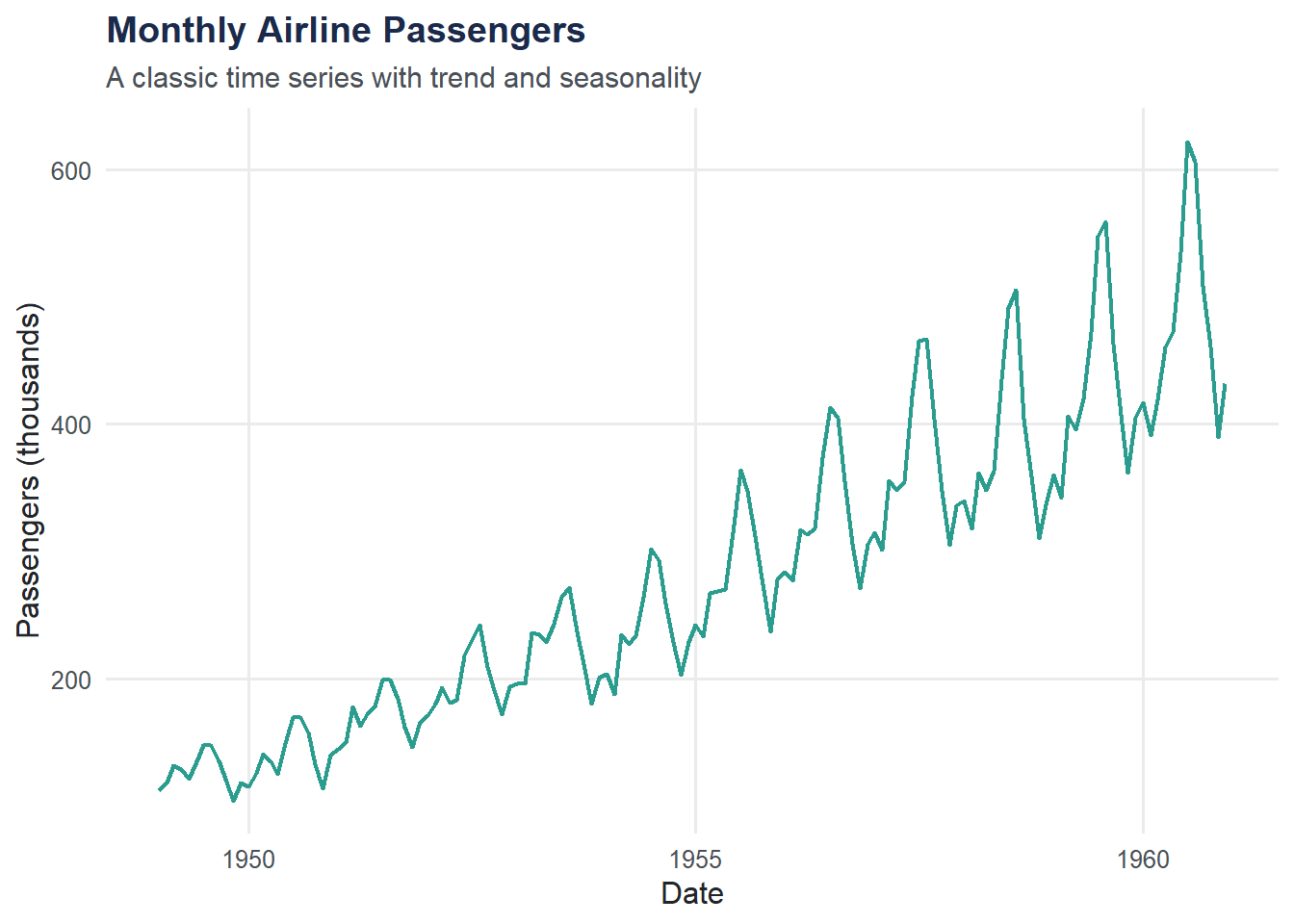Click the lowest point of the line
The image size is (1294, 924).
(x=233, y=800)
